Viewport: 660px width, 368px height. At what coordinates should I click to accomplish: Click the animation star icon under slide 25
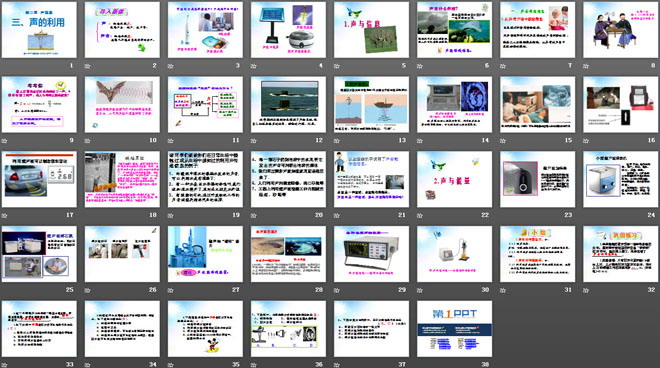(4, 290)
